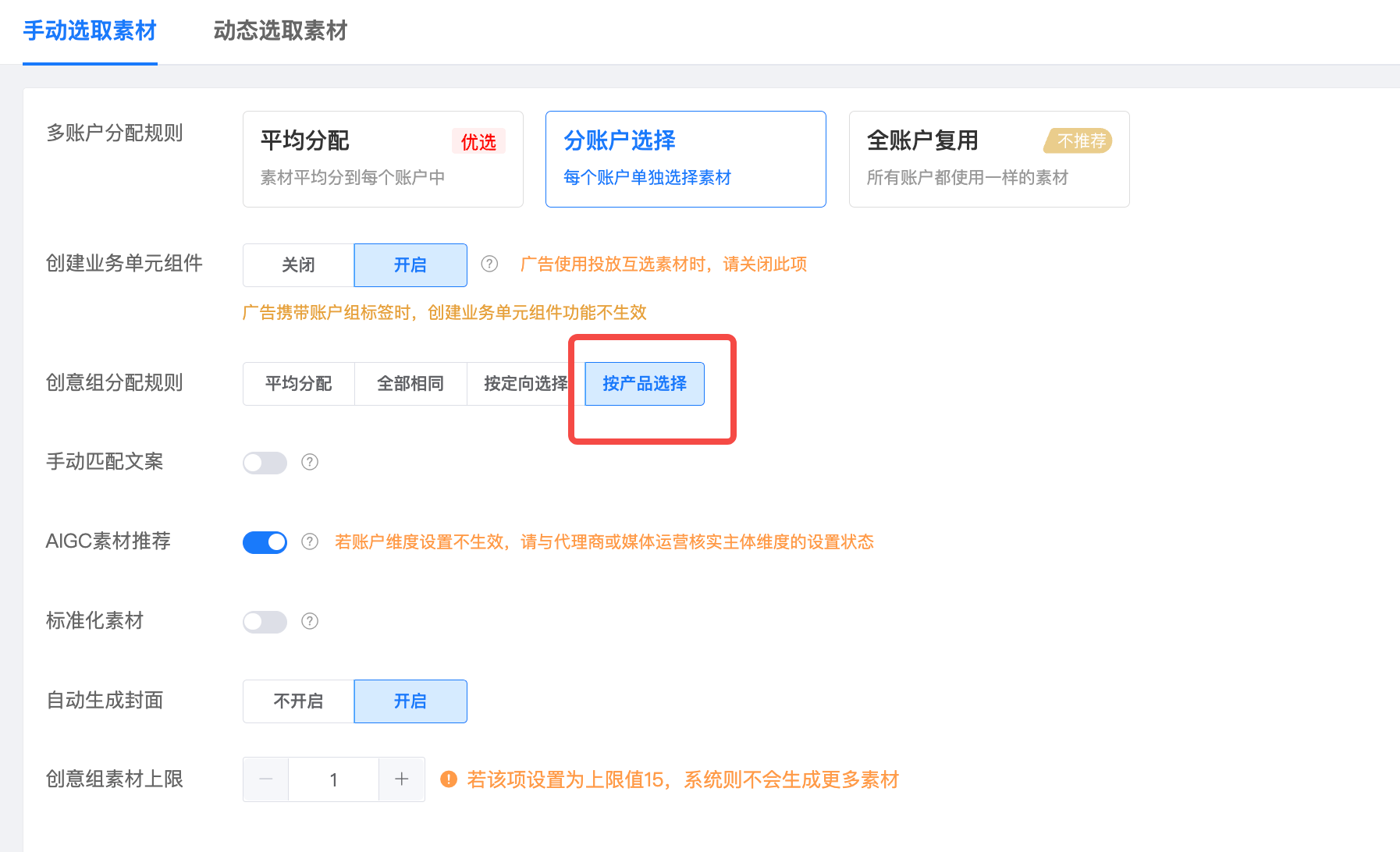Click text 广告使用投放互选素材时，请关闭此项
Viewport: 1400px width, 852px height.
(663, 264)
